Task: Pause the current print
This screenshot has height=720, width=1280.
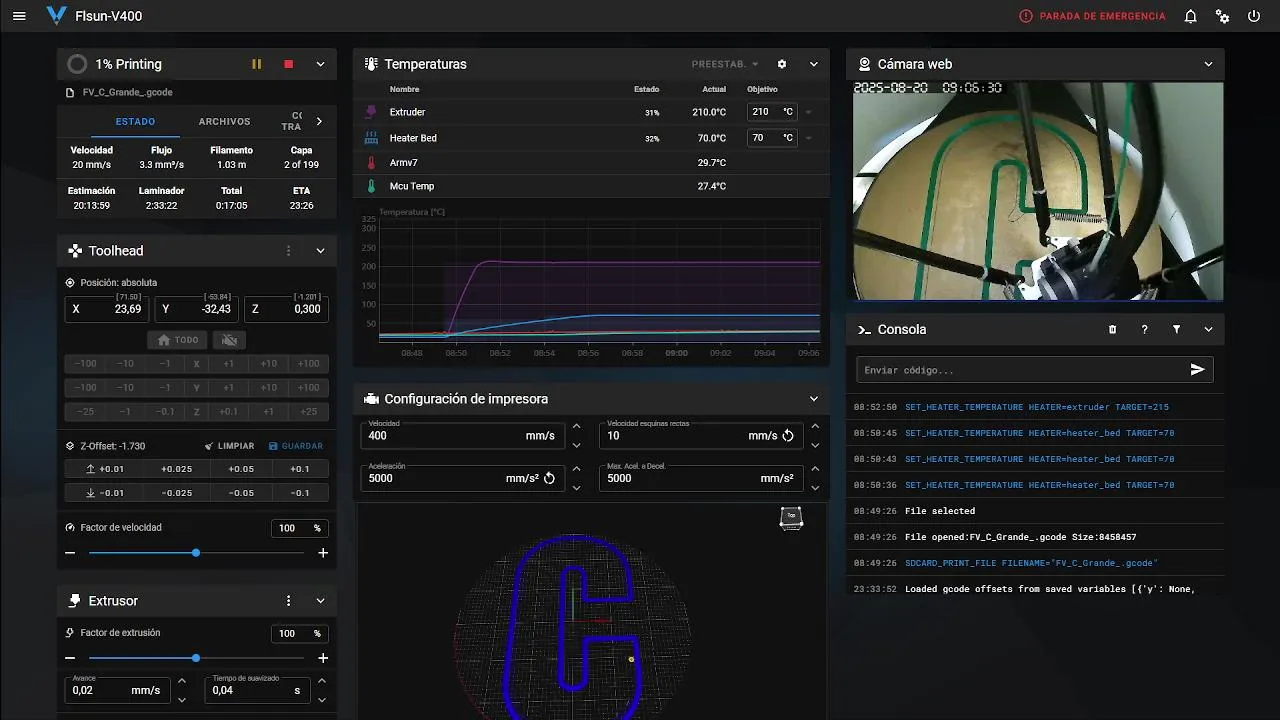Action: tap(257, 64)
